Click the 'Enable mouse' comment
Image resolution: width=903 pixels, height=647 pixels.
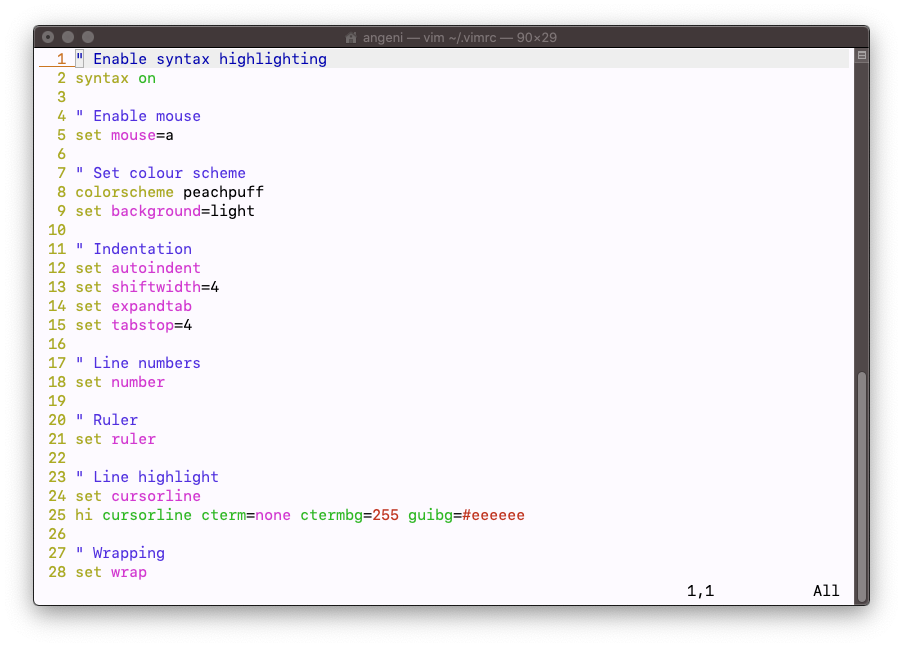(138, 116)
